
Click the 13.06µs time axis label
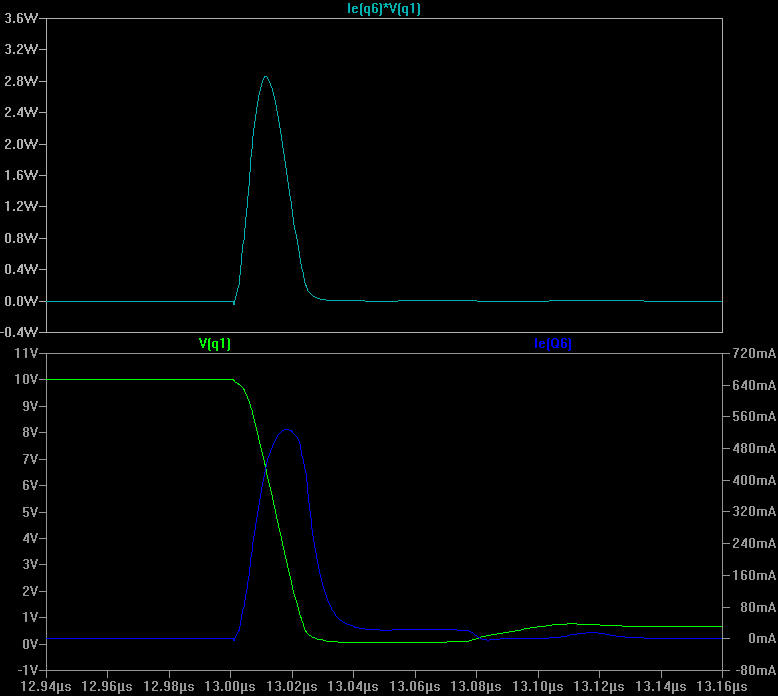415,687
